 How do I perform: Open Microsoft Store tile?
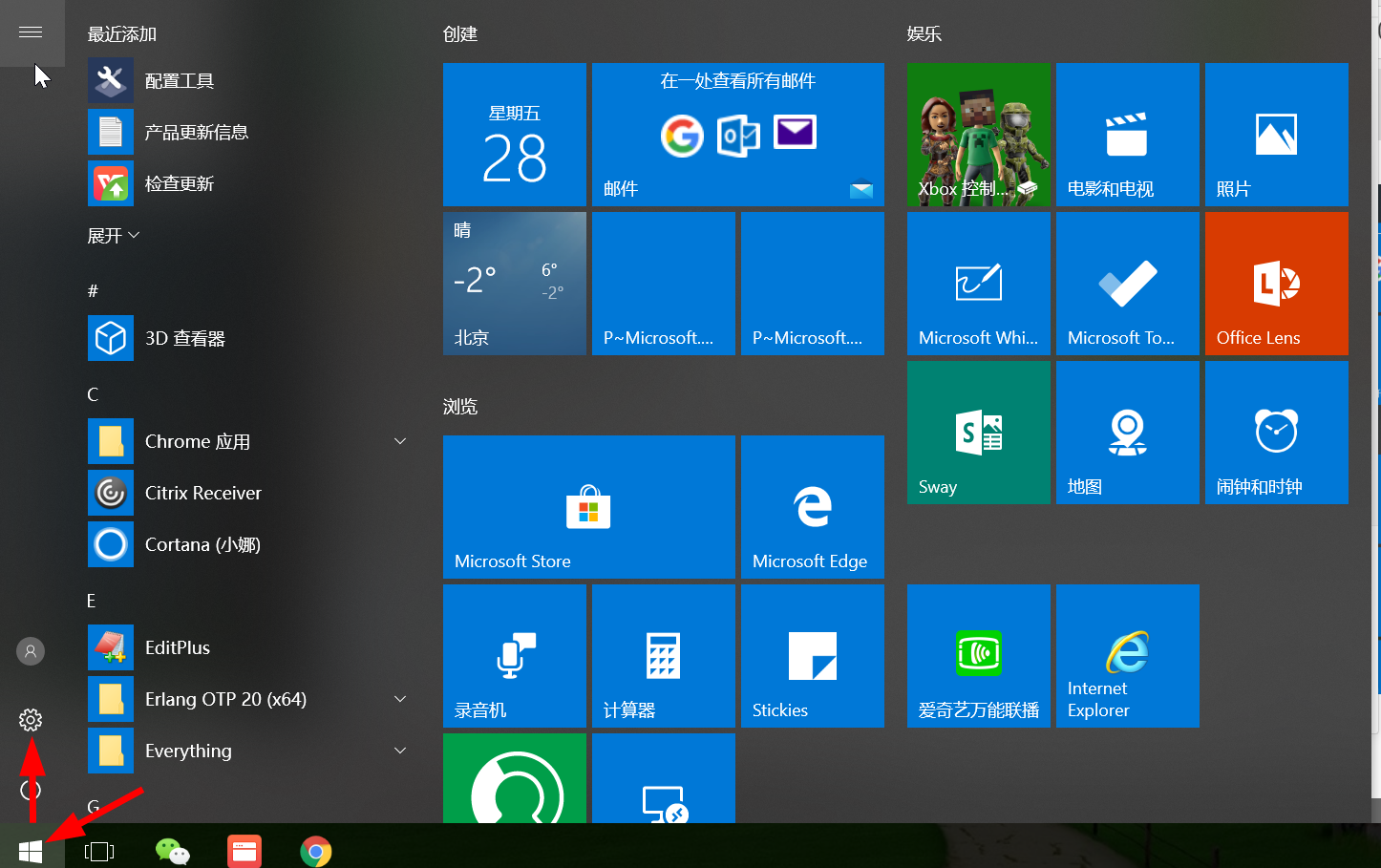click(x=589, y=507)
